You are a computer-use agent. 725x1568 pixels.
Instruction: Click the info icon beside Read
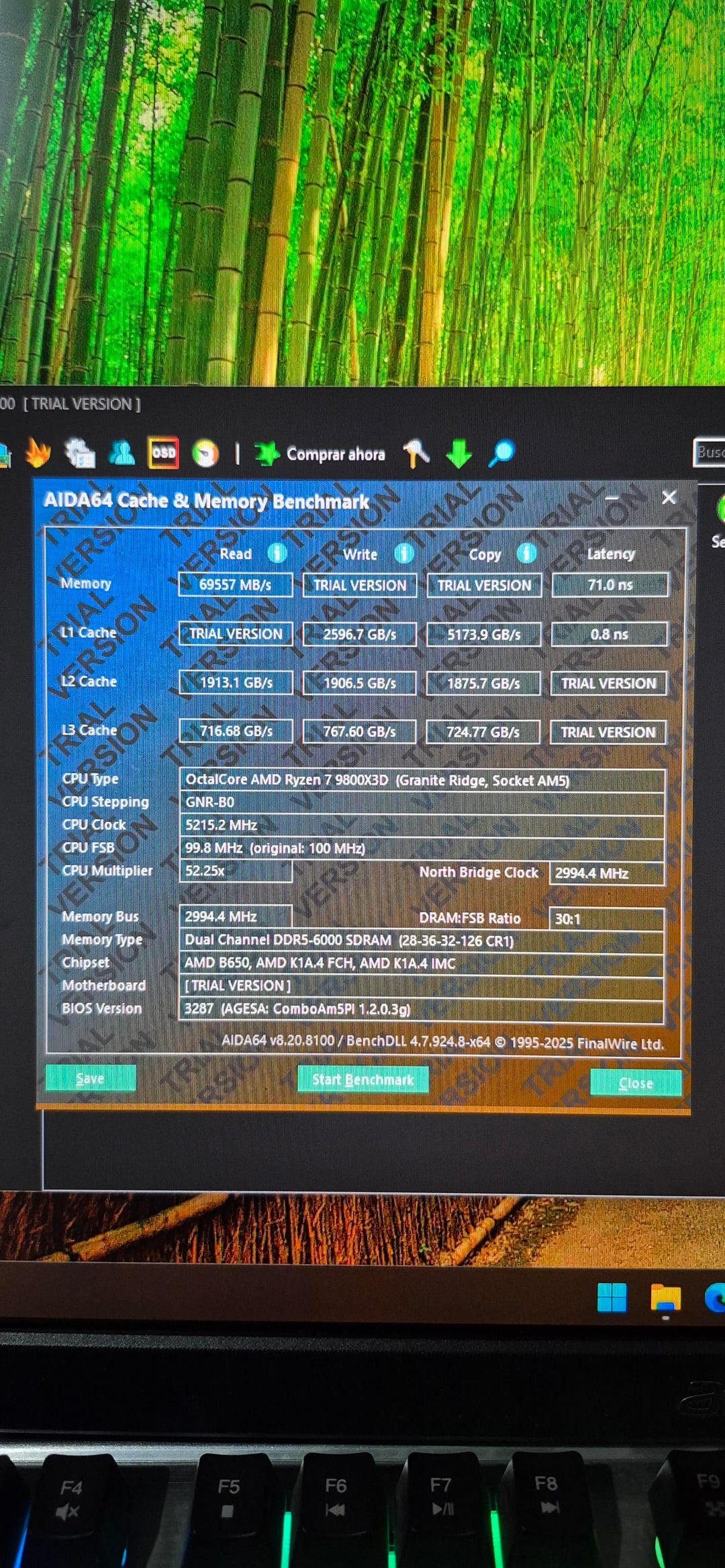pyautogui.click(x=277, y=554)
